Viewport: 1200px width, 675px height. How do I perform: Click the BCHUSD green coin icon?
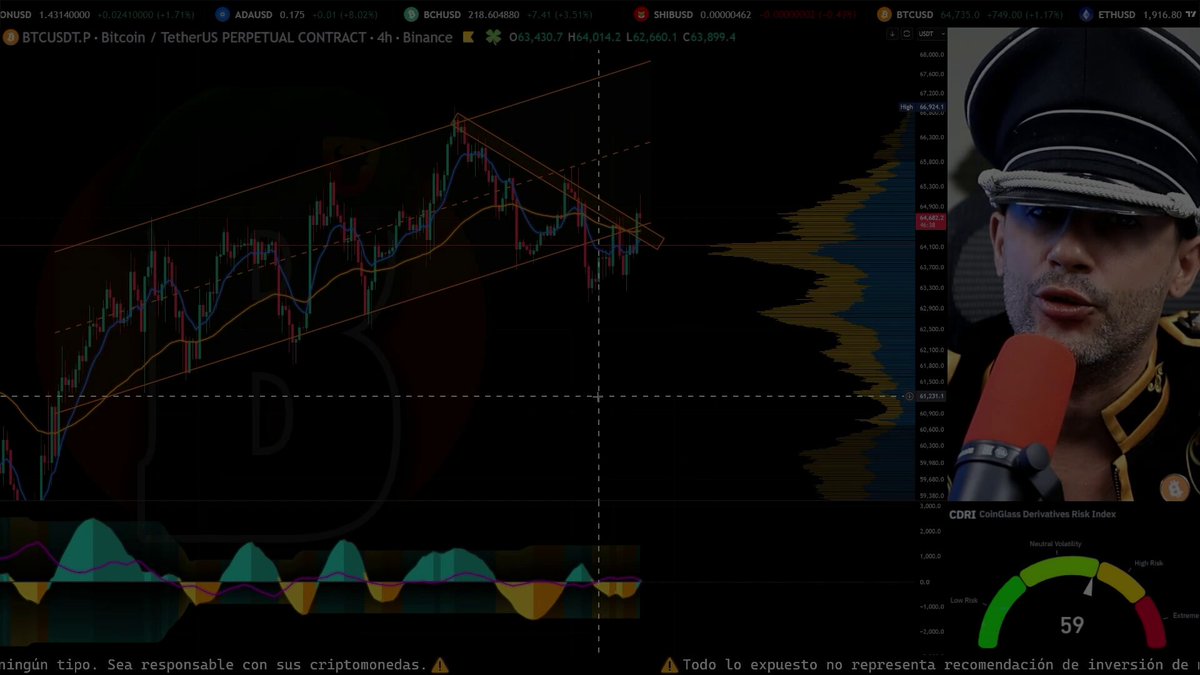coord(411,14)
